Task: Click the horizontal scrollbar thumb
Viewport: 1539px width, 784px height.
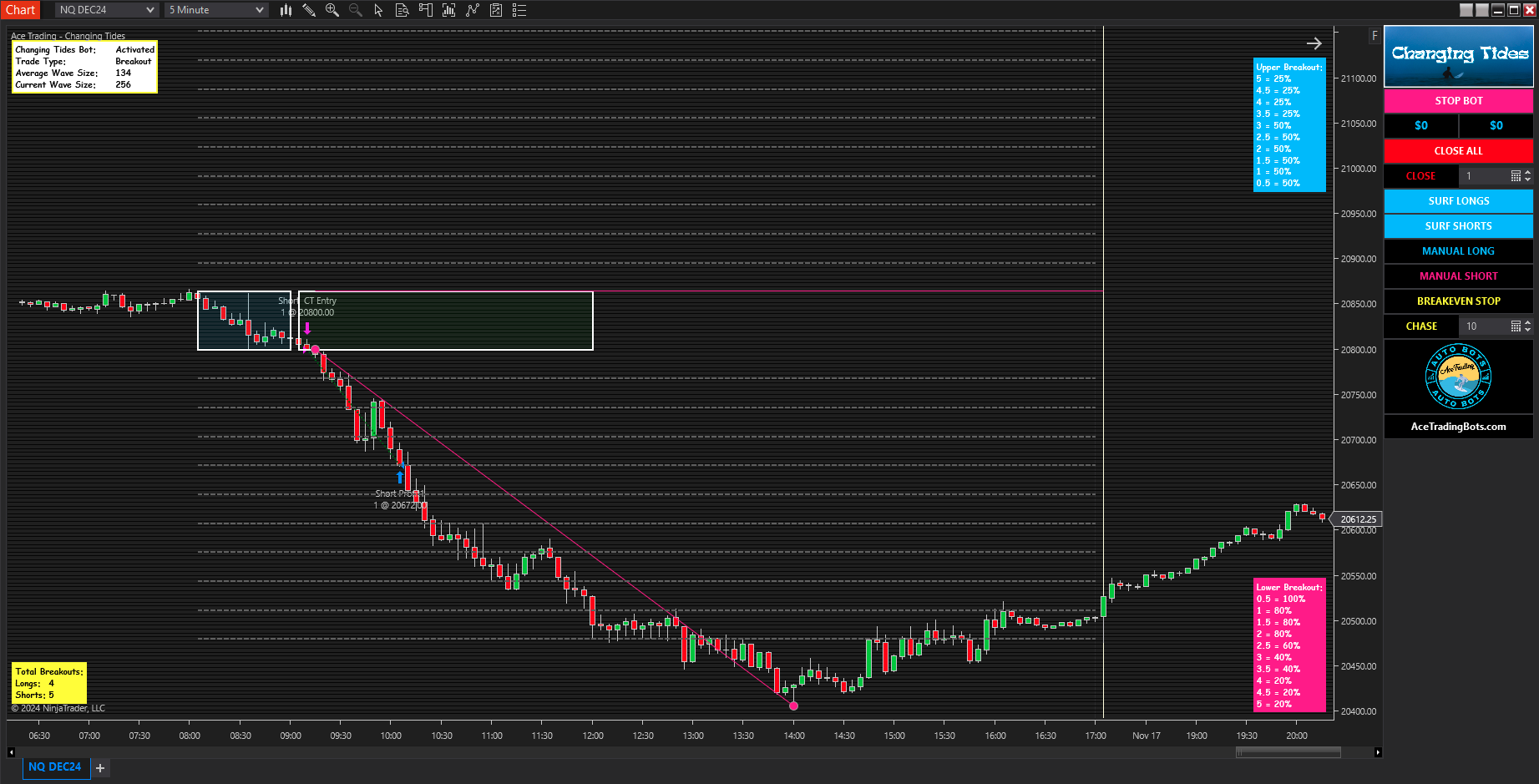Action: (x=1288, y=752)
